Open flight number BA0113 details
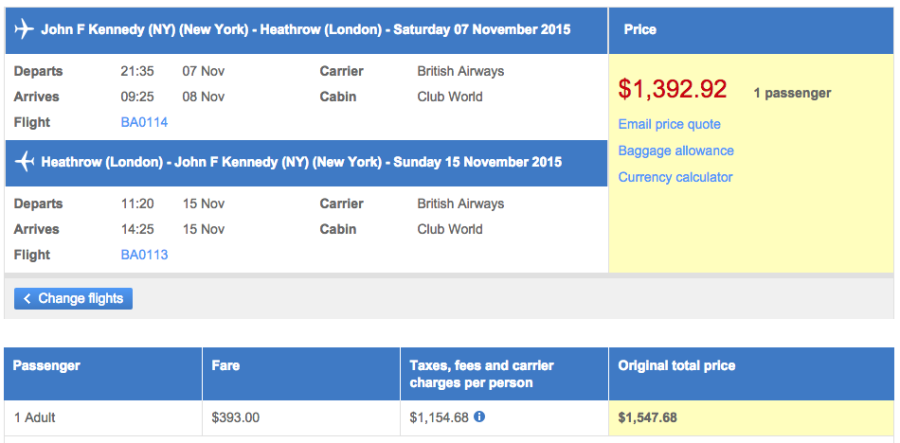Viewport: 900px width, 443px height. point(144,254)
